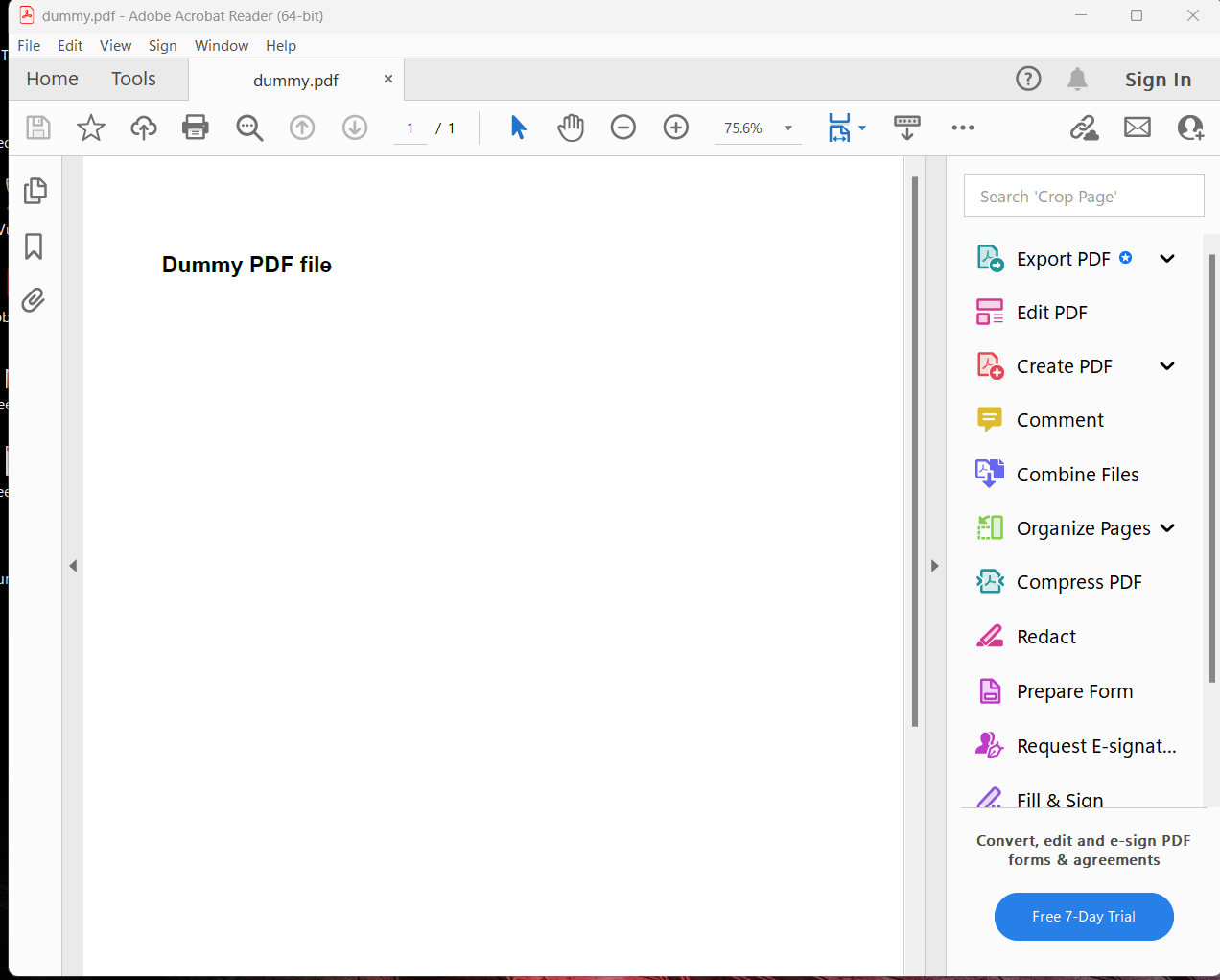The image size is (1220, 980).
Task: Click the Create PDF label
Action: click(x=1064, y=366)
